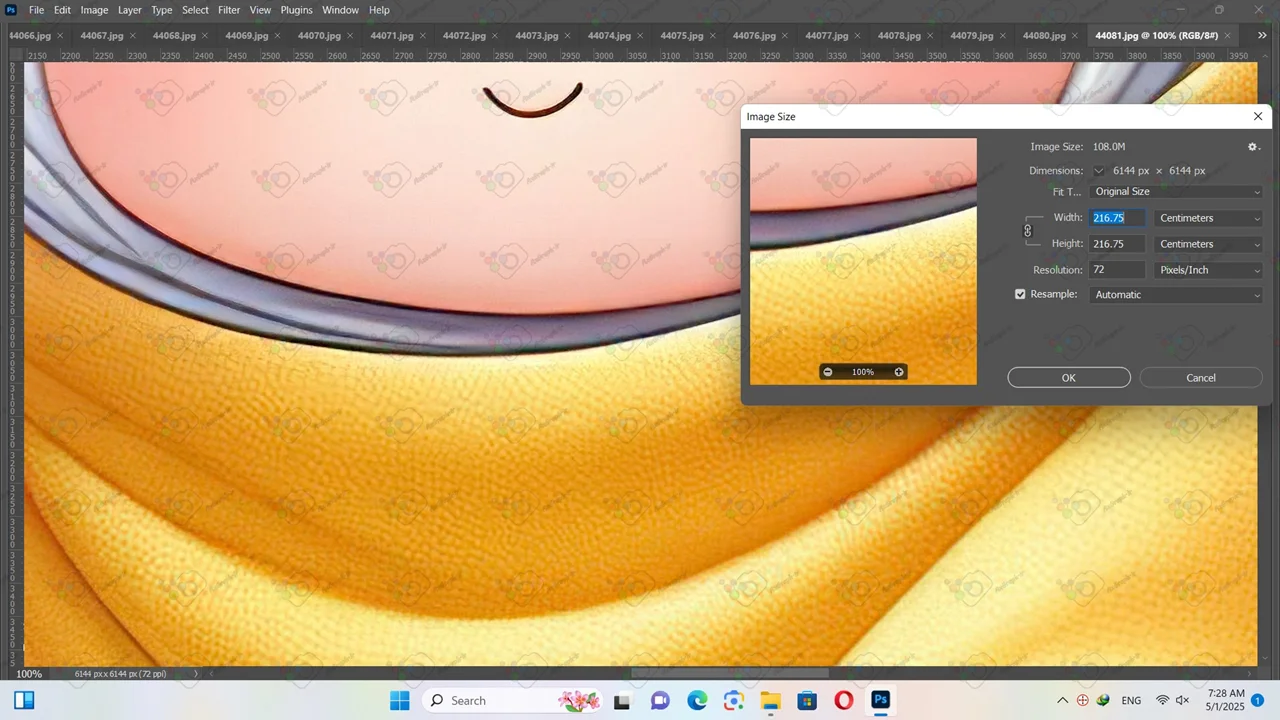Open Microsoft Edge from the taskbar
The height and width of the screenshot is (720, 1280).
(697, 700)
